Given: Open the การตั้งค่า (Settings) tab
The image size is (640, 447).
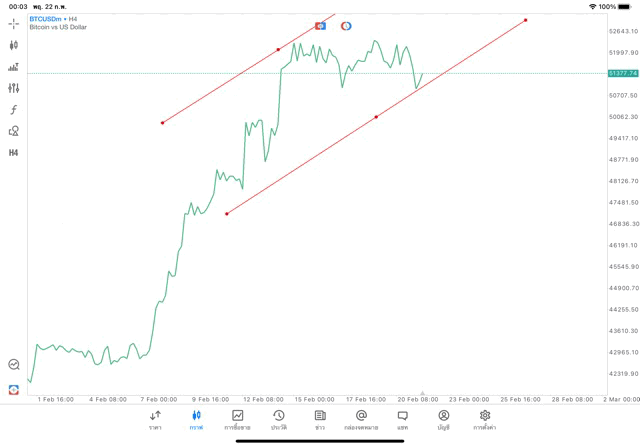Looking at the screenshot, I should (485, 419).
